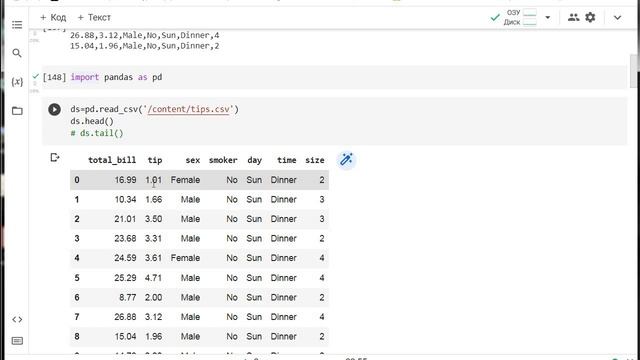
Task: Click the execution count [148] indicator
Action: (54, 77)
